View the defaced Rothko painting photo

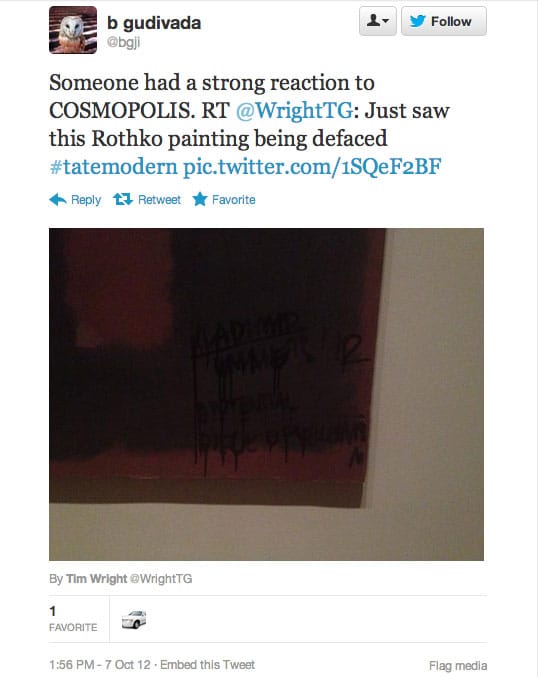[x=266, y=394]
